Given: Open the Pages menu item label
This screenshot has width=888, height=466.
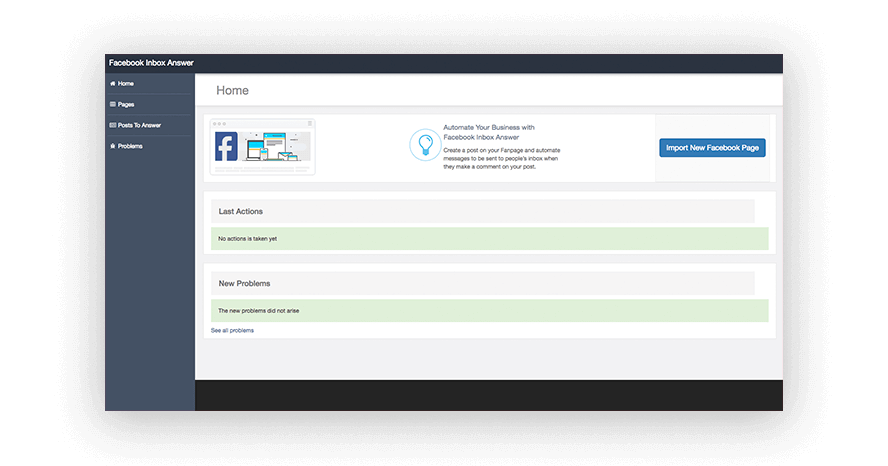Looking at the screenshot, I should point(126,104).
